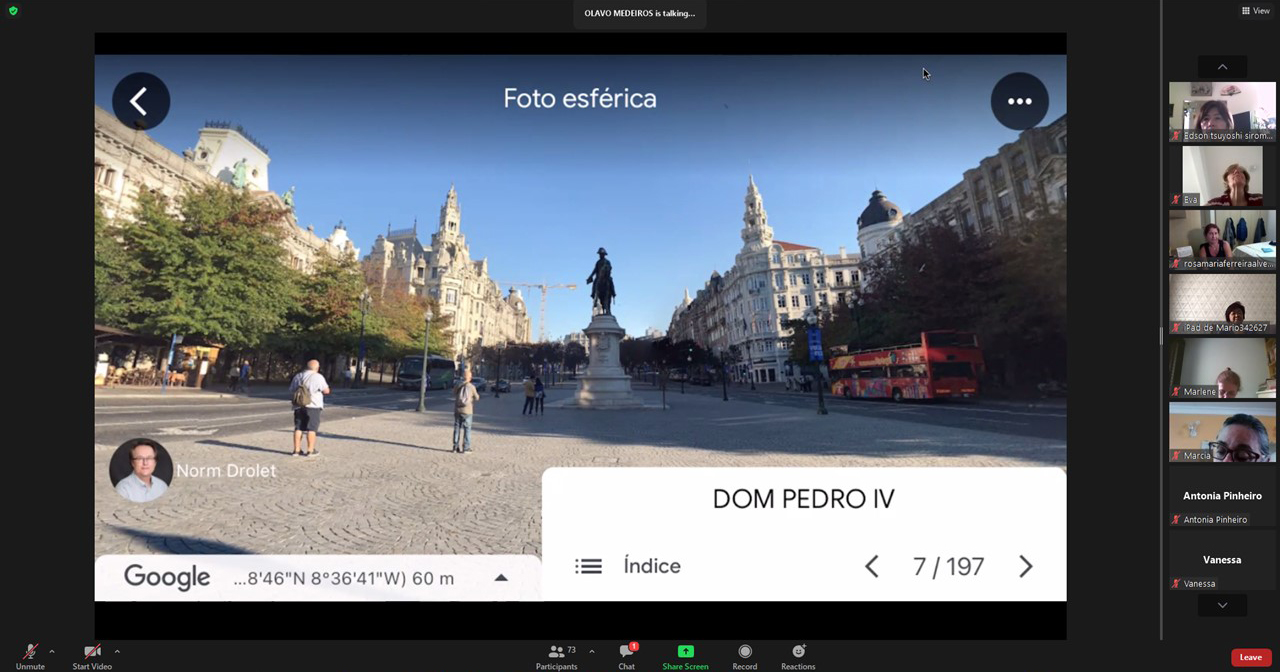Viewport: 1280px width, 672px height.
Task: Start Video with the camera toggle
Action: pyautogui.click(x=92, y=656)
